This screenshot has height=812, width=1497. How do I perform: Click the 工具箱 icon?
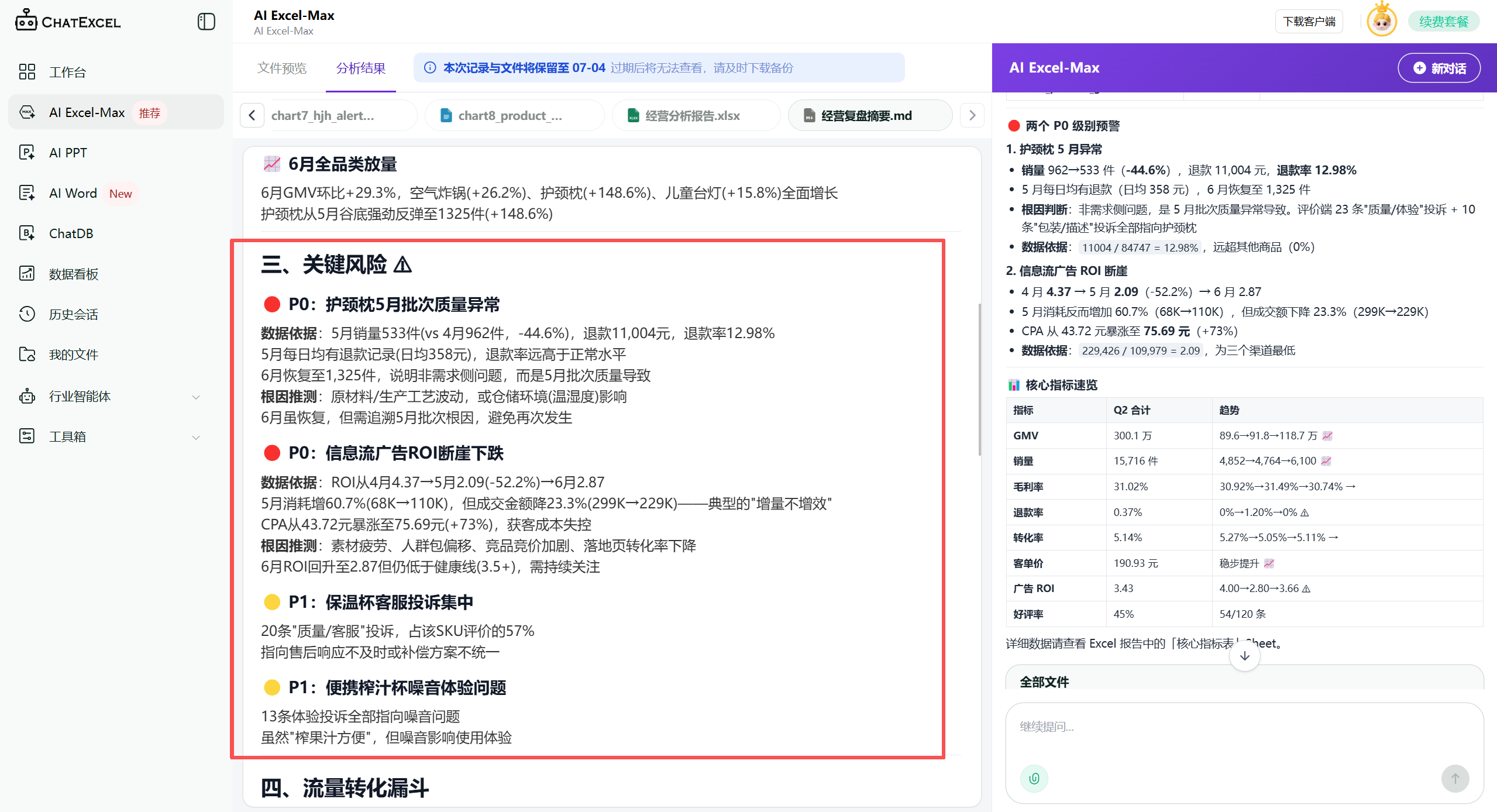point(27,436)
